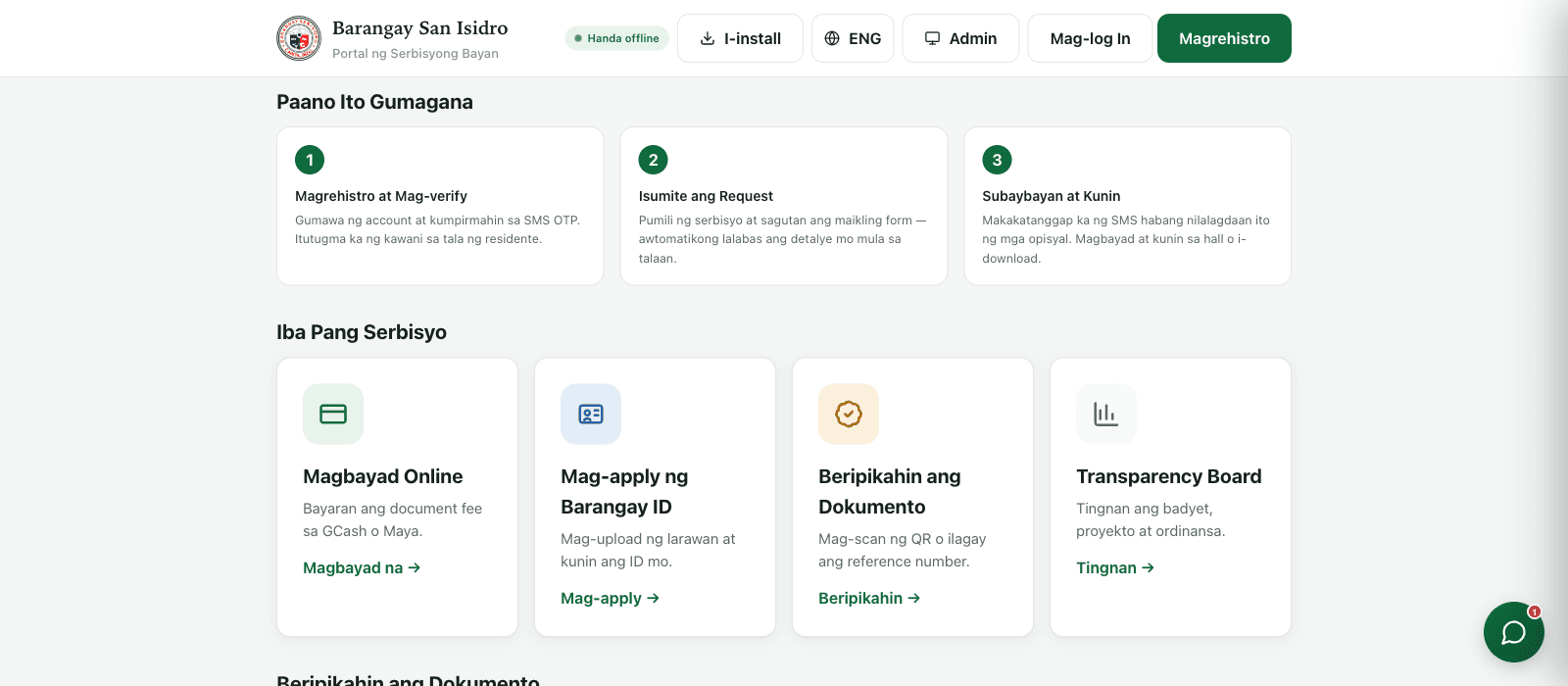The image size is (1568, 686).
Task: Follow the Magbayad na link
Action: coord(362,567)
